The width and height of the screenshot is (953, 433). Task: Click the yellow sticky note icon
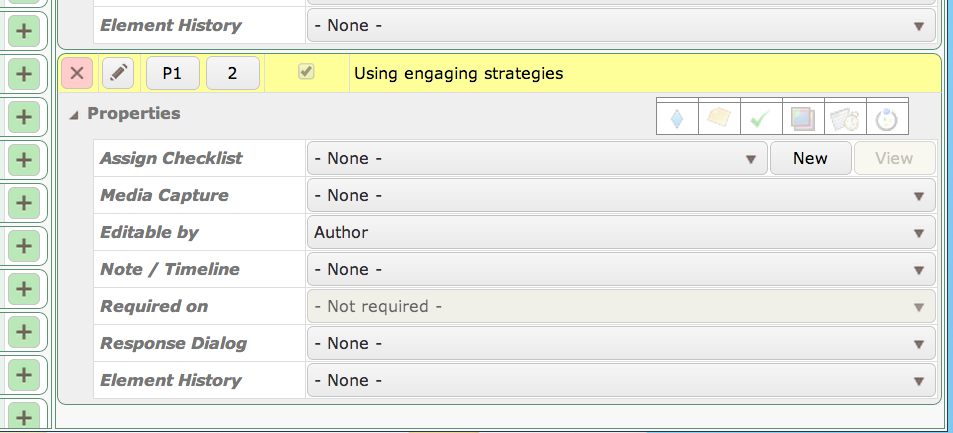(719, 117)
